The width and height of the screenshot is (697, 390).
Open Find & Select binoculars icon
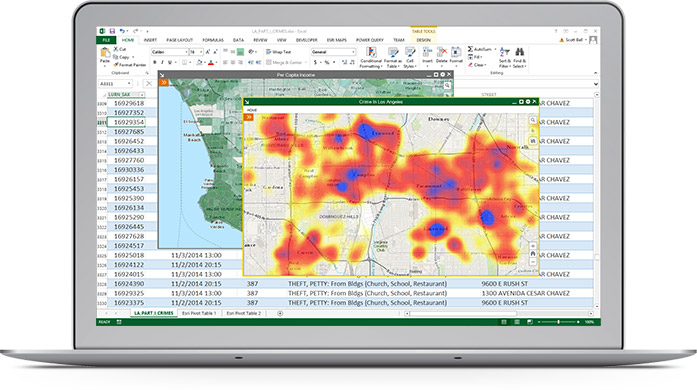click(x=520, y=52)
